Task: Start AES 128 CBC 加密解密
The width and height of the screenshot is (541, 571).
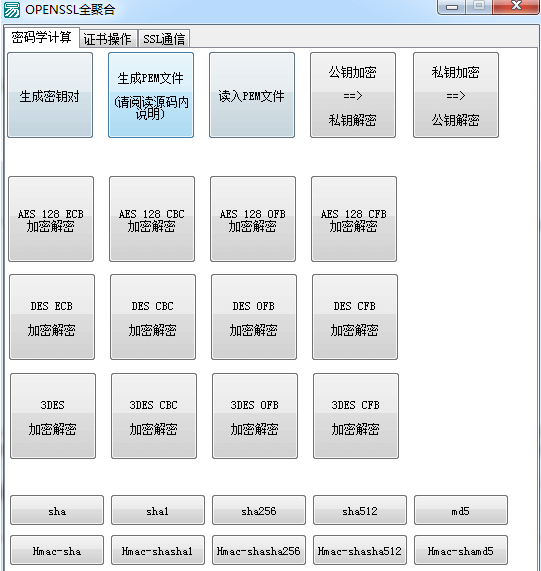Action: tap(152, 219)
